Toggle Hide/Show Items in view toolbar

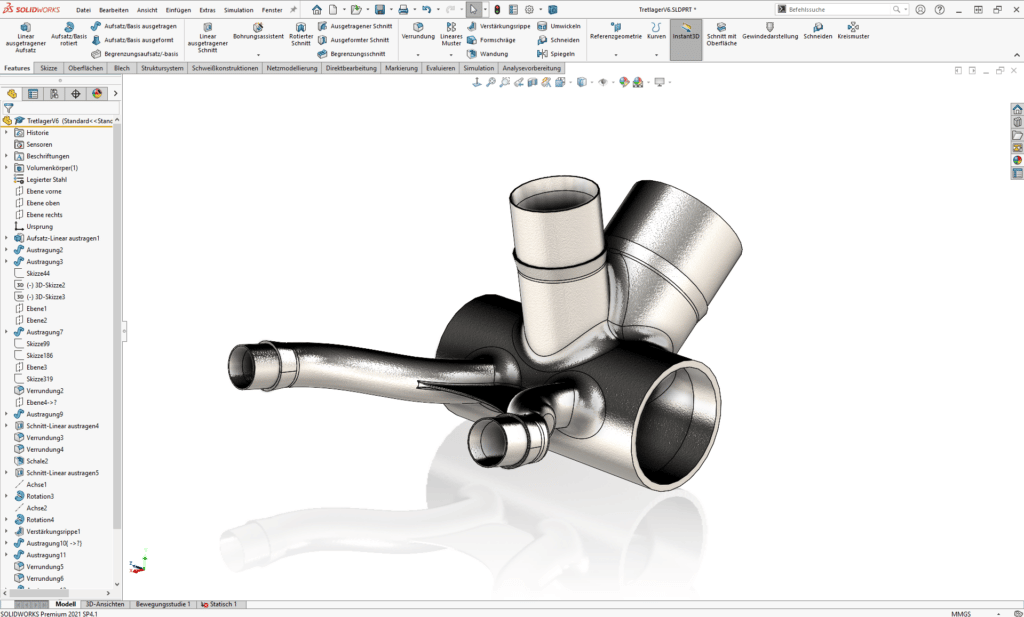click(x=603, y=84)
